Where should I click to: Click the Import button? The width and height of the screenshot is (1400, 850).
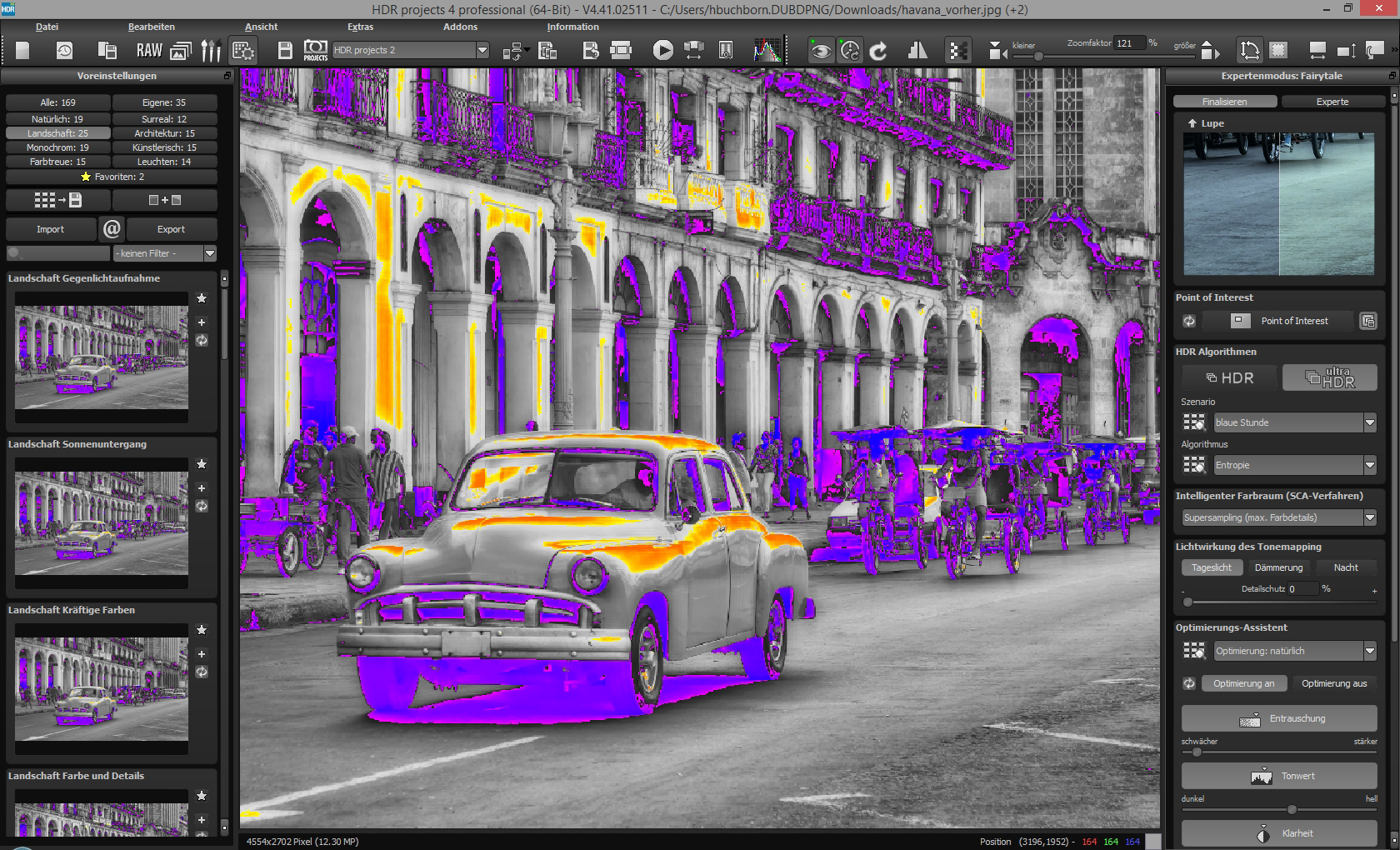50,229
